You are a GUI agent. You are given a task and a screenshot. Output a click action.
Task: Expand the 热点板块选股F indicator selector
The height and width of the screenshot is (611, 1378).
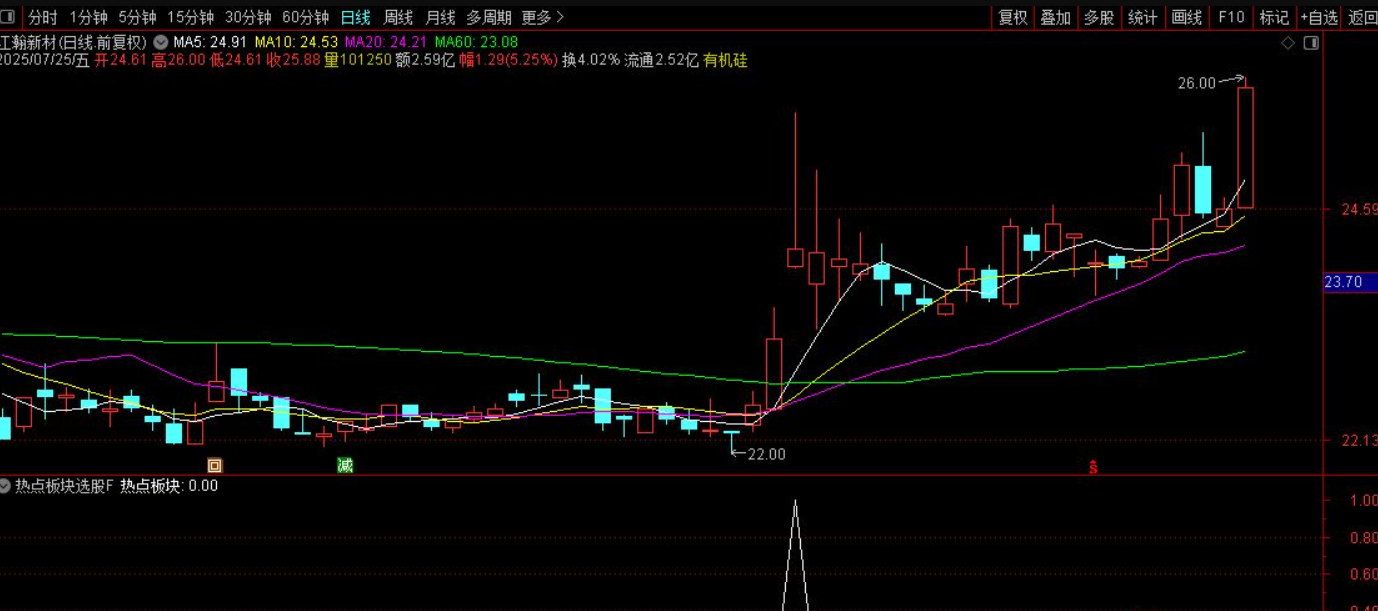click(6, 486)
